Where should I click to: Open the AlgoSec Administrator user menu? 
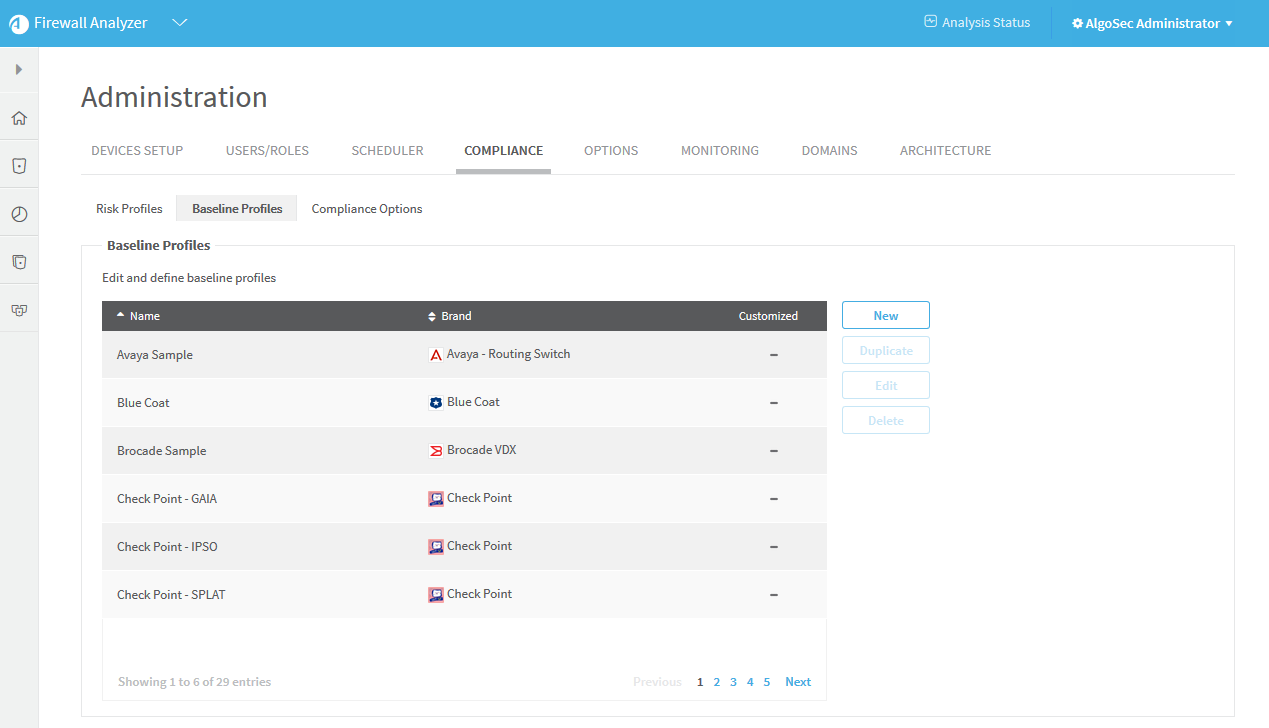[x=1152, y=24]
